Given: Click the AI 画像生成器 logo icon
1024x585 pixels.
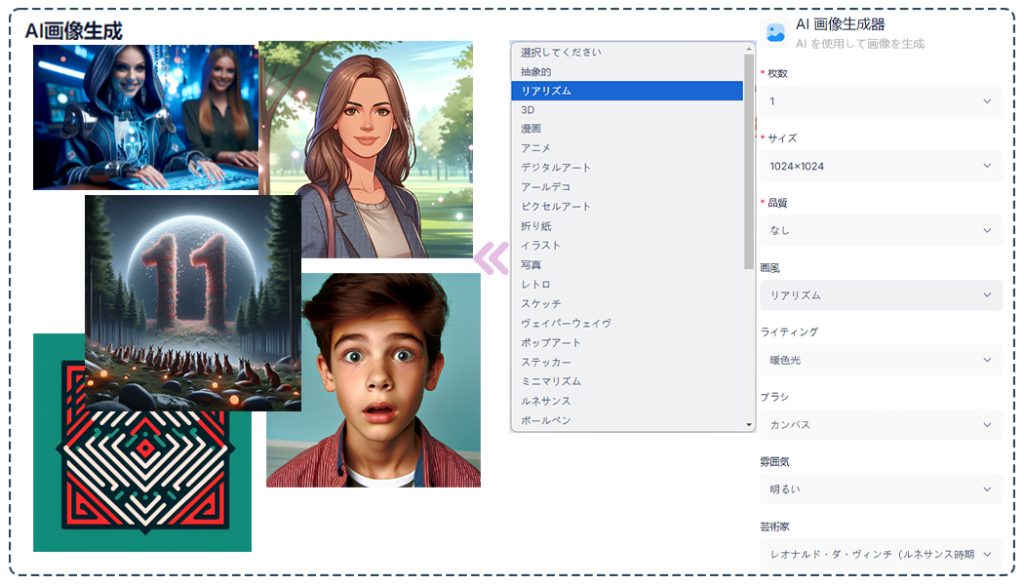Looking at the screenshot, I should pyautogui.click(x=775, y=32).
